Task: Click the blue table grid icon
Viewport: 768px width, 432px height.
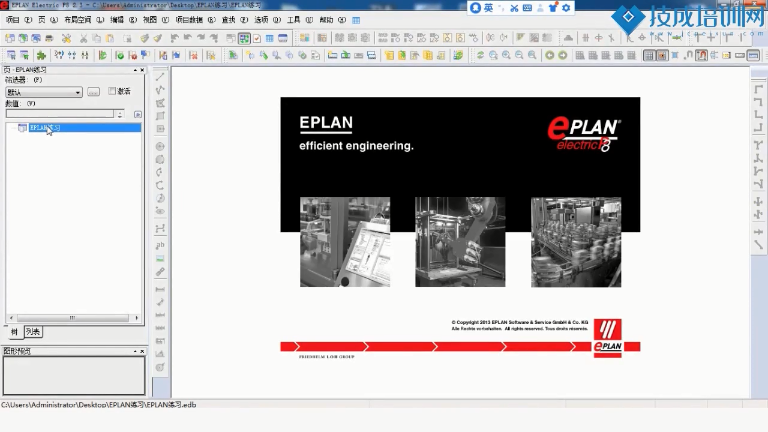Action: (x=269, y=38)
